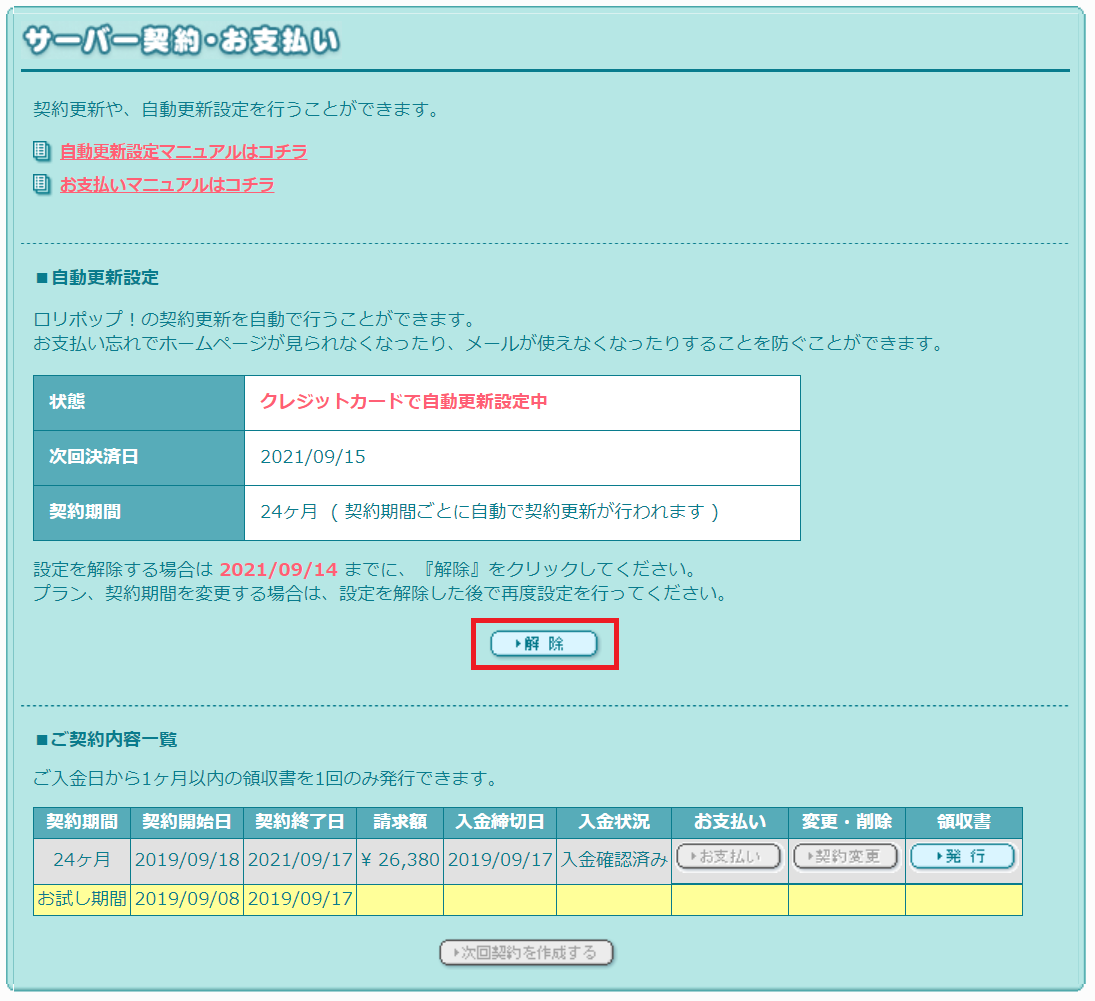Select the next payment date 2021/09/15

313,457
